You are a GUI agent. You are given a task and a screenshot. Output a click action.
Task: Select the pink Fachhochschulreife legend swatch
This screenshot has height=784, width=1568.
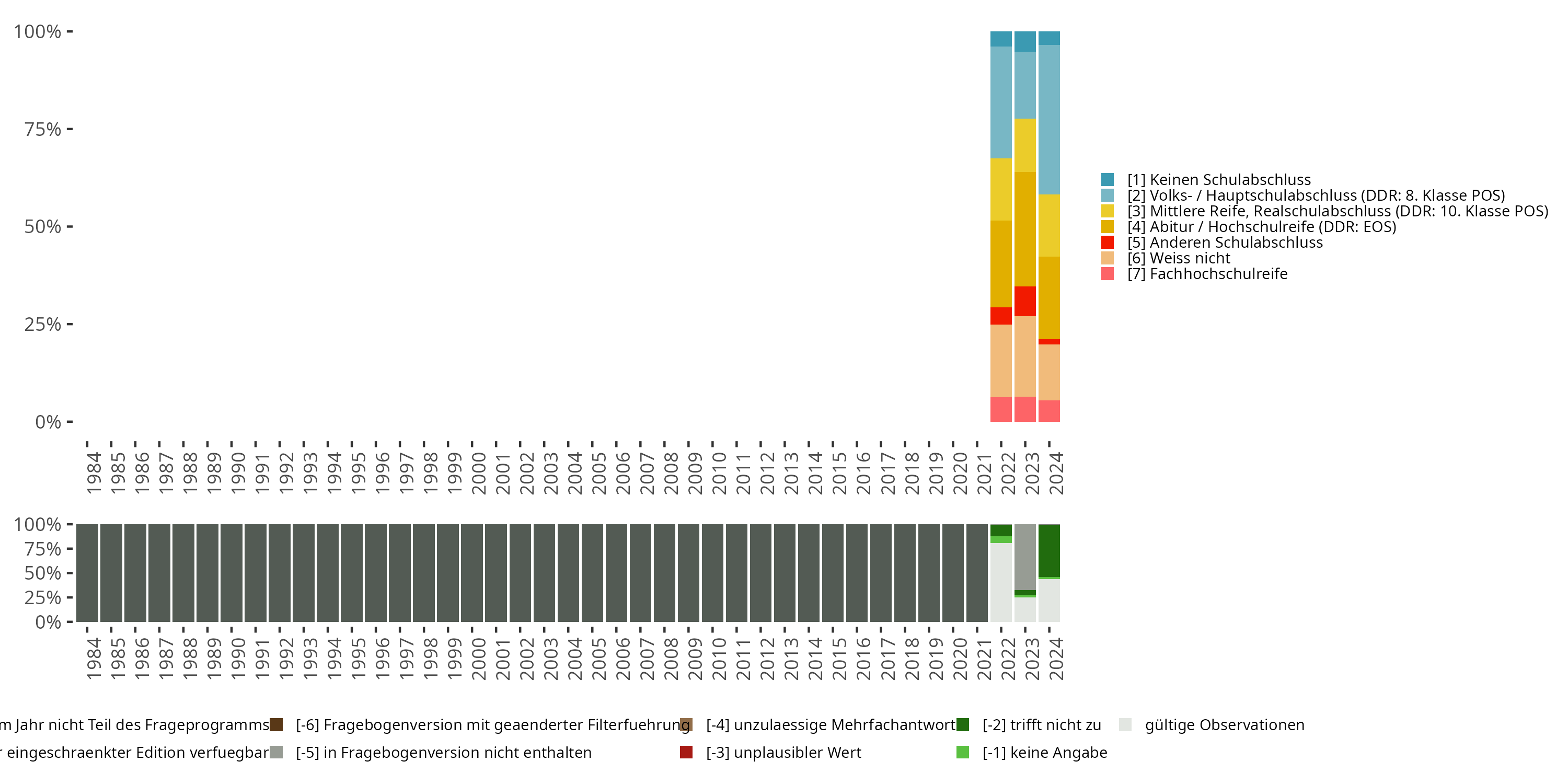(1107, 274)
